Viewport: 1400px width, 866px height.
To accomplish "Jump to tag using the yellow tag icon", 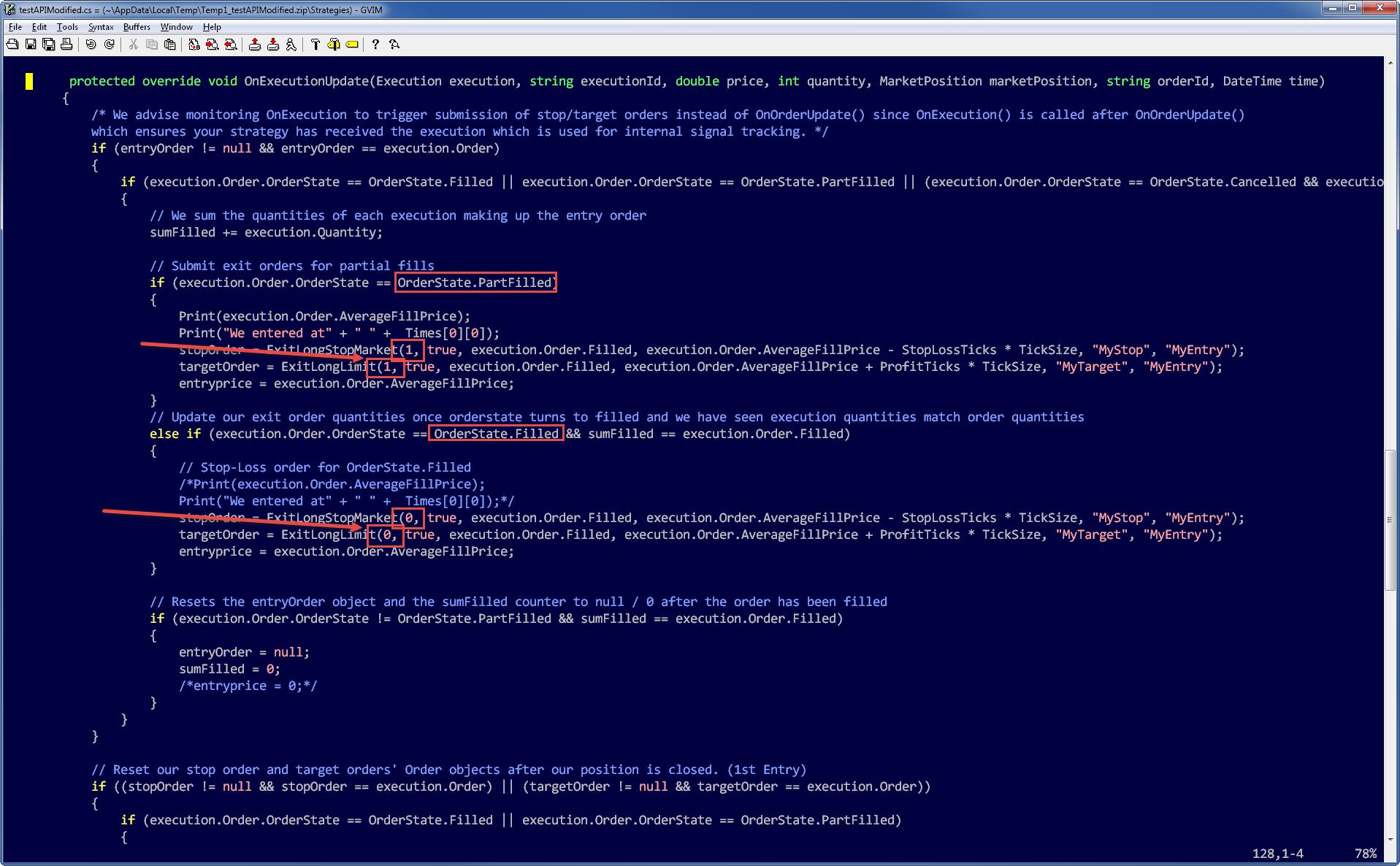I will 351,45.
